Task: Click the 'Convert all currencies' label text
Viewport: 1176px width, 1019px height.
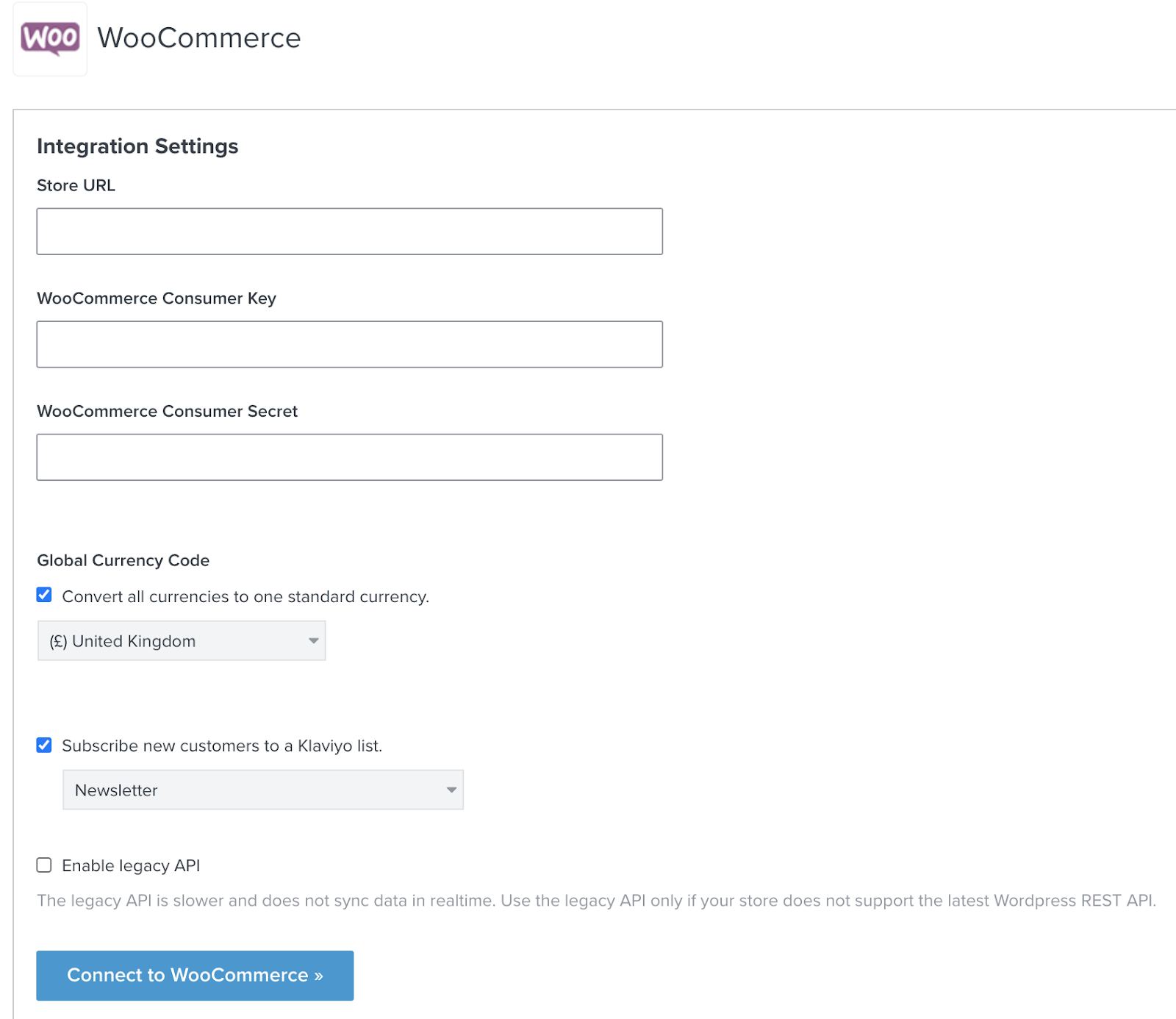Action: pyautogui.click(x=245, y=596)
